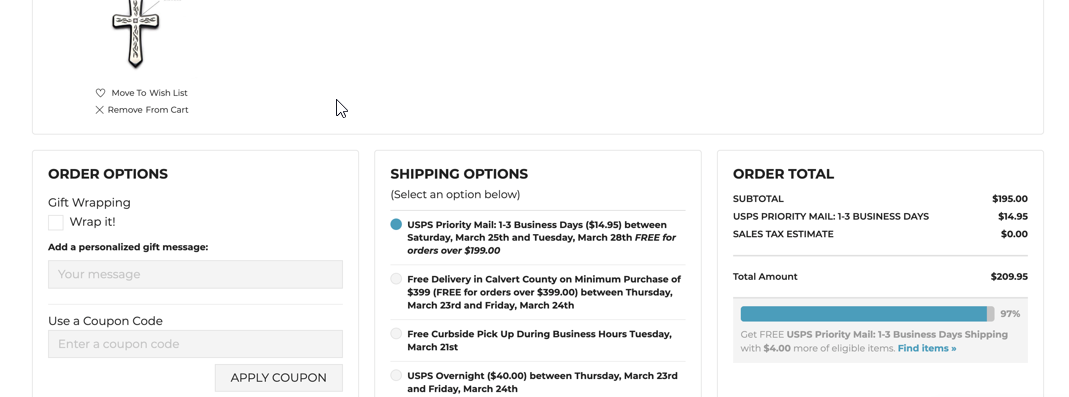Click the free shipping progress bar
1069x397 pixels.
[868, 314]
